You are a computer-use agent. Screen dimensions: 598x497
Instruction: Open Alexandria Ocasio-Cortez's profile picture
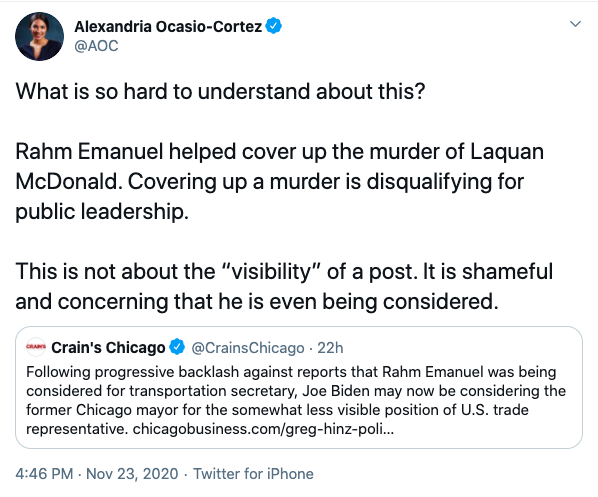[39, 36]
